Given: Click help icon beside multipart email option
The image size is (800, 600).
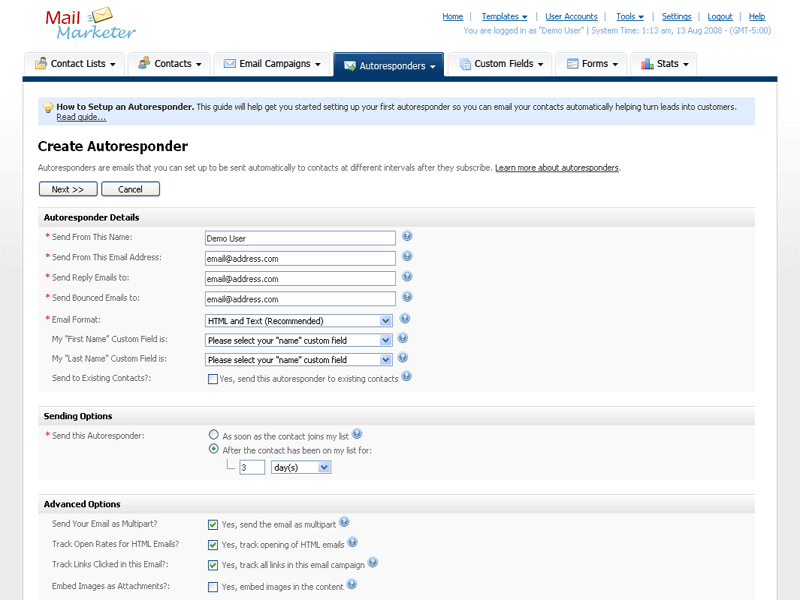Looking at the screenshot, I should pos(344,522).
